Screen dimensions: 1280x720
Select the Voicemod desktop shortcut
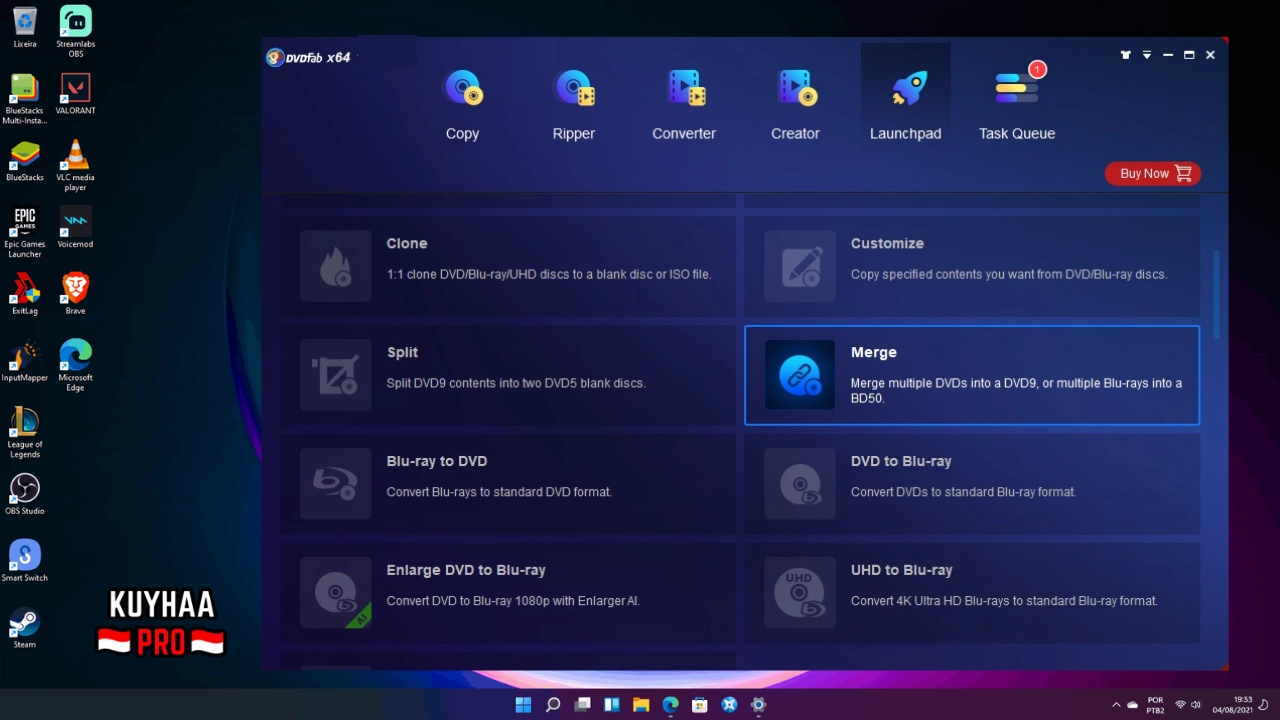point(76,227)
